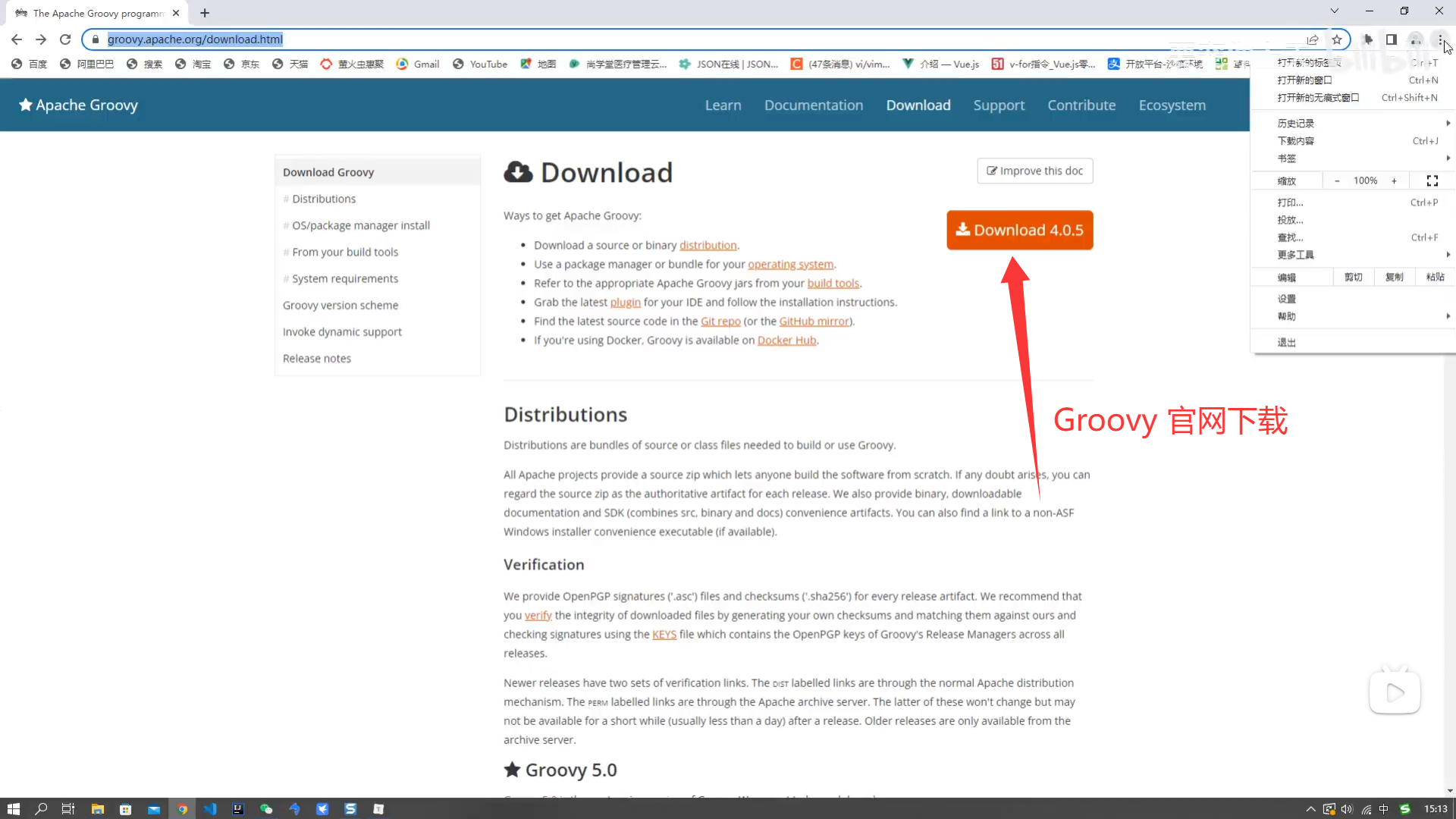This screenshot has width=1456, height=819.
Task: Open the YouTube bookmark
Action: 480,64
